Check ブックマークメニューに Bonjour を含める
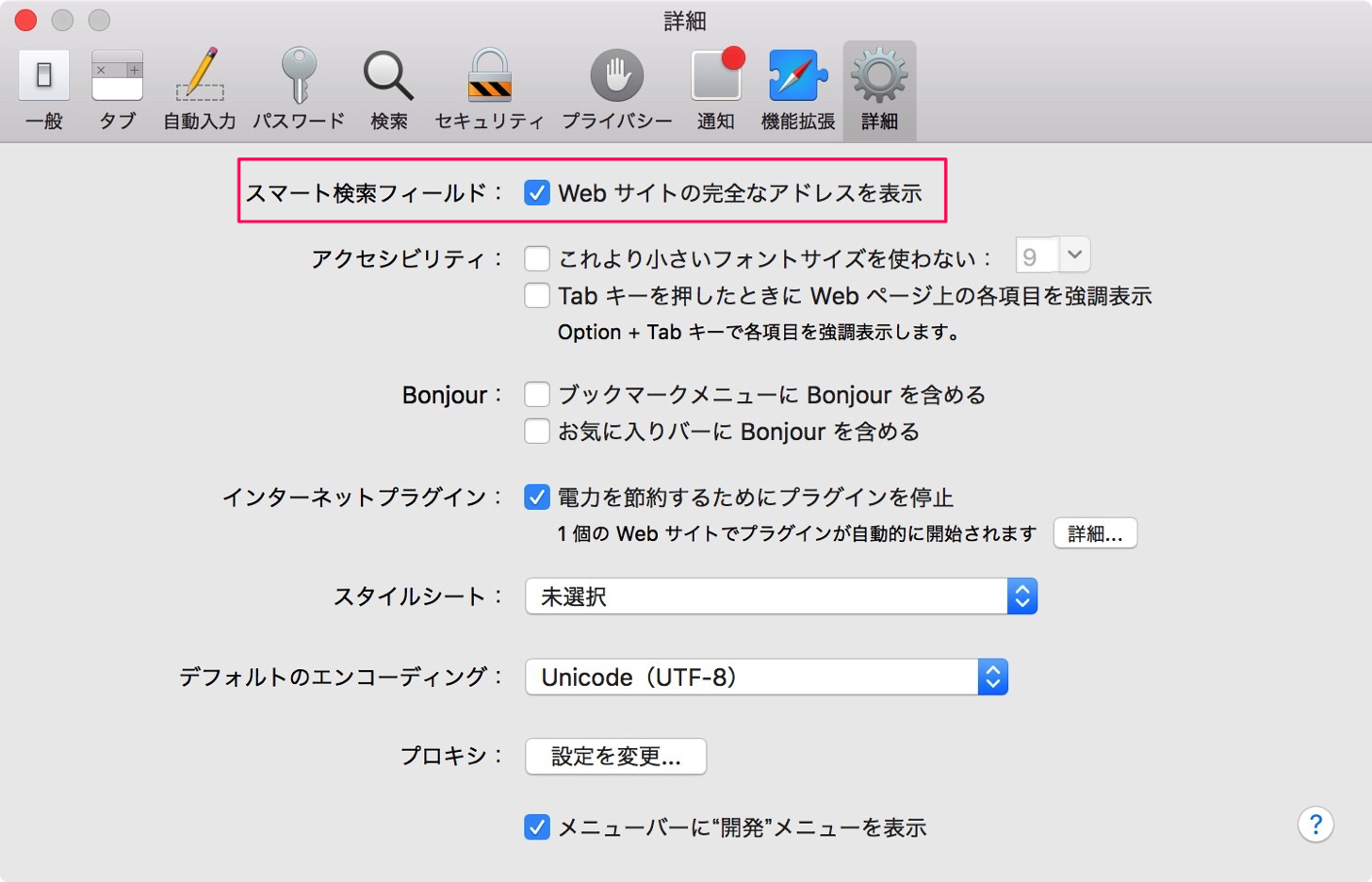Screen dimensions: 1372x882 (537, 394)
